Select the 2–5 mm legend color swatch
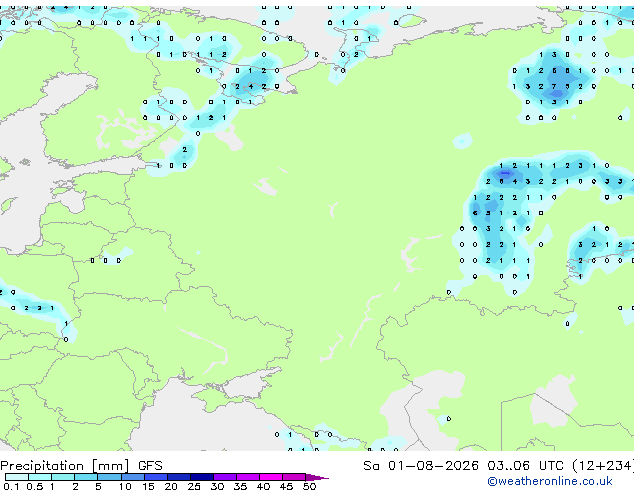The height and width of the screenshot is (490, 634). coord(86,477)
